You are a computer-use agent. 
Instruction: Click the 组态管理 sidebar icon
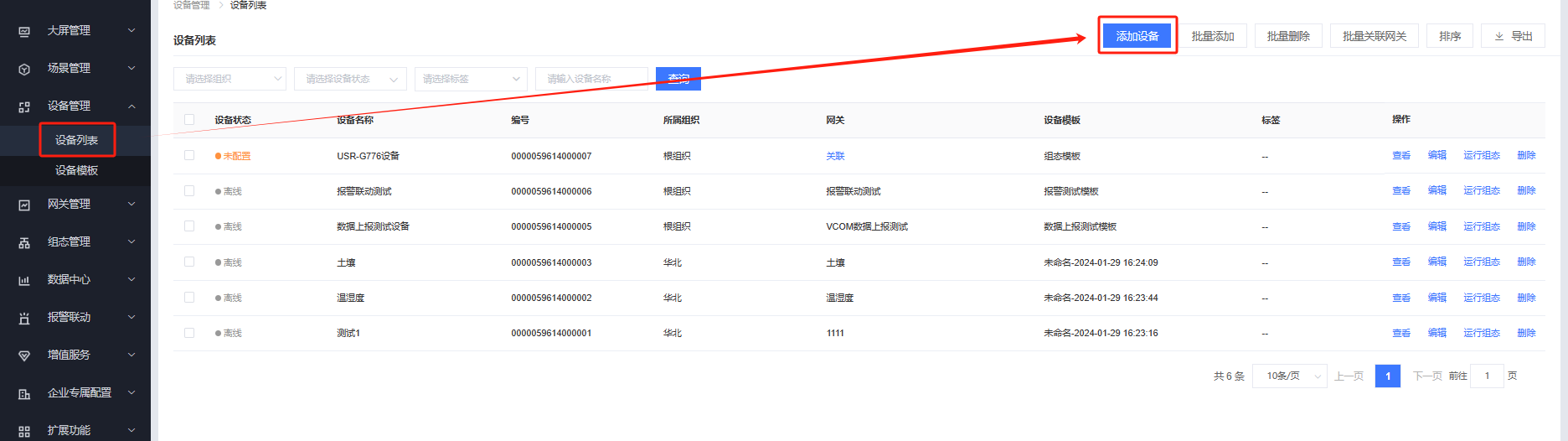pos(24,242)
